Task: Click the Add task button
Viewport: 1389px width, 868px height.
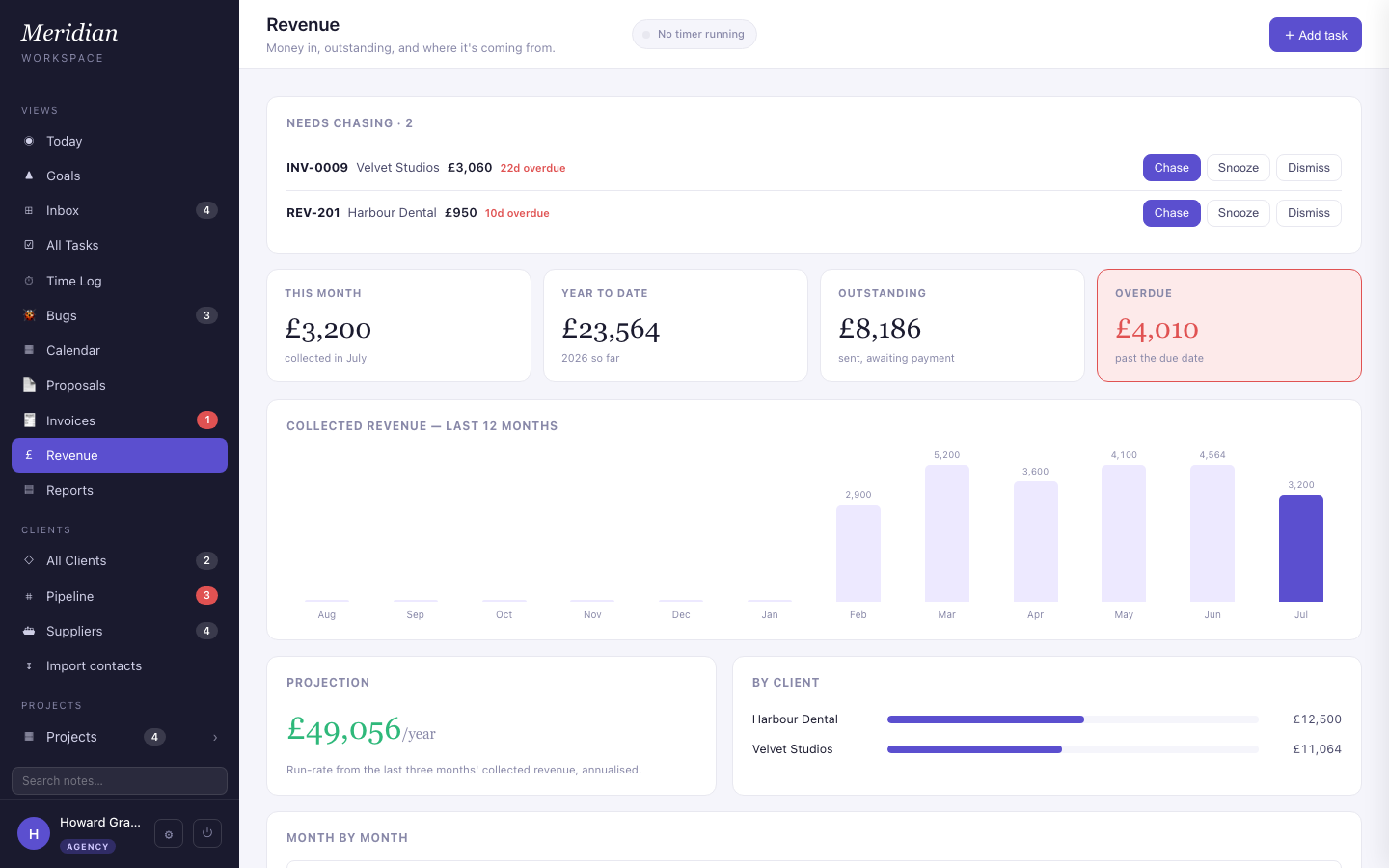Action: [x=1316, y=35]
